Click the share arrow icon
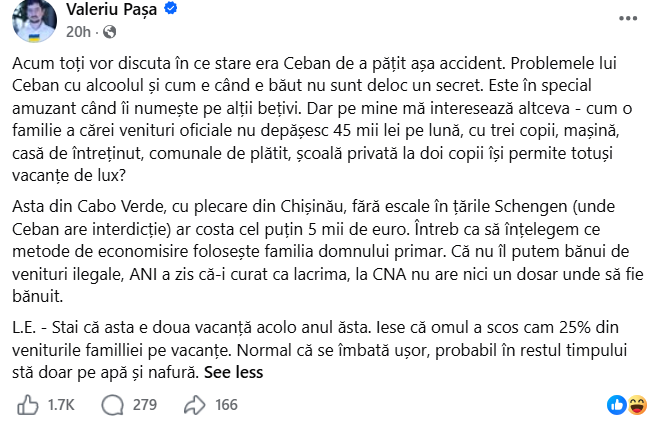Screen dimensions: 658x434 195,405
